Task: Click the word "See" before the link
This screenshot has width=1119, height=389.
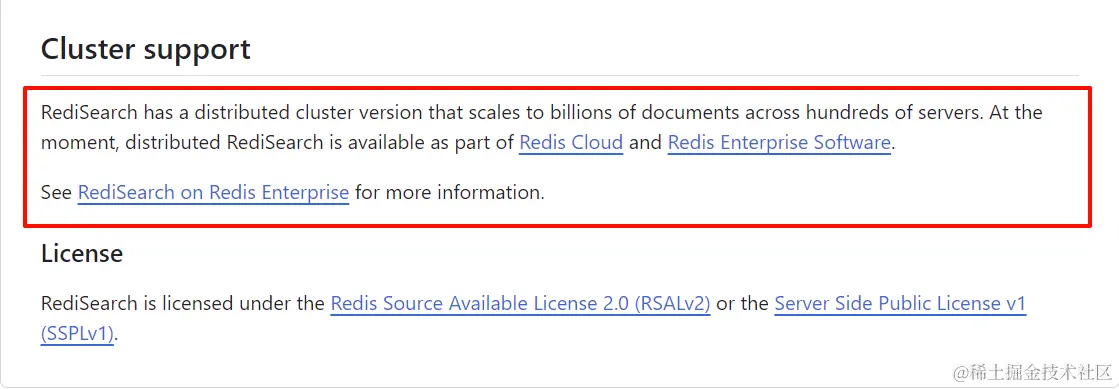Action: point(57,193)
